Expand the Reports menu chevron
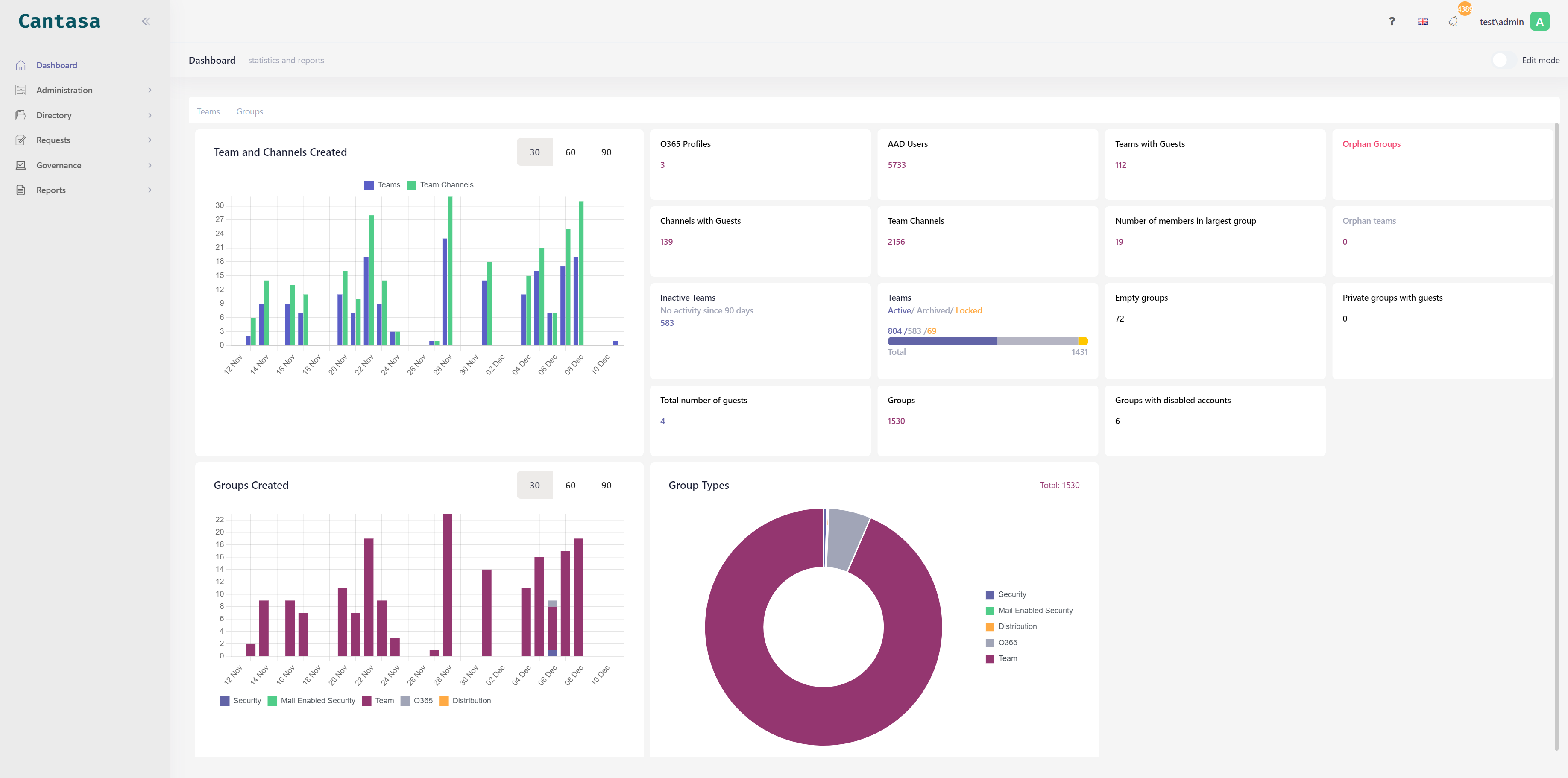 point(150,190)
